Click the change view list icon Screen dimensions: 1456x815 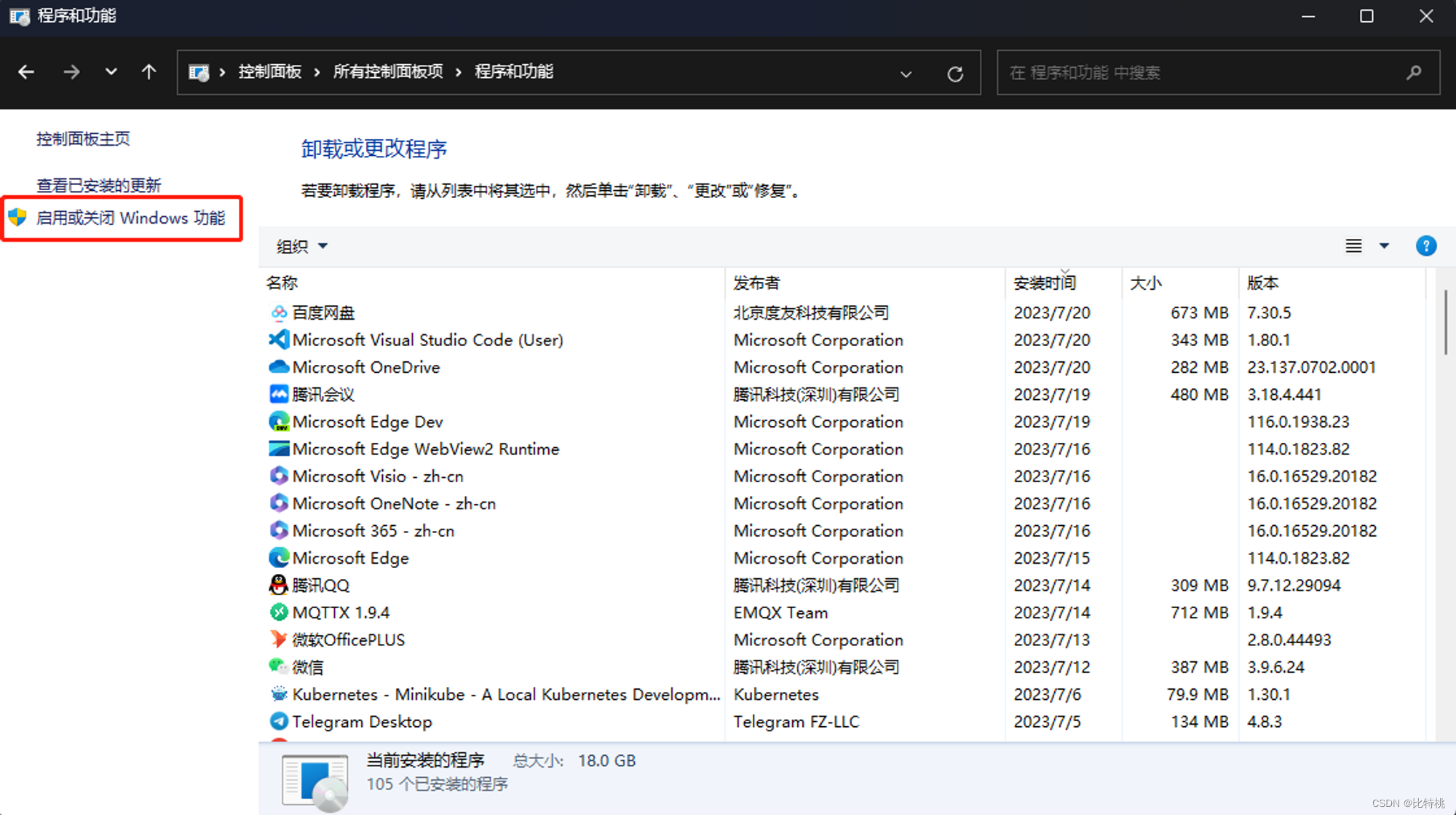pos(1353,246)
